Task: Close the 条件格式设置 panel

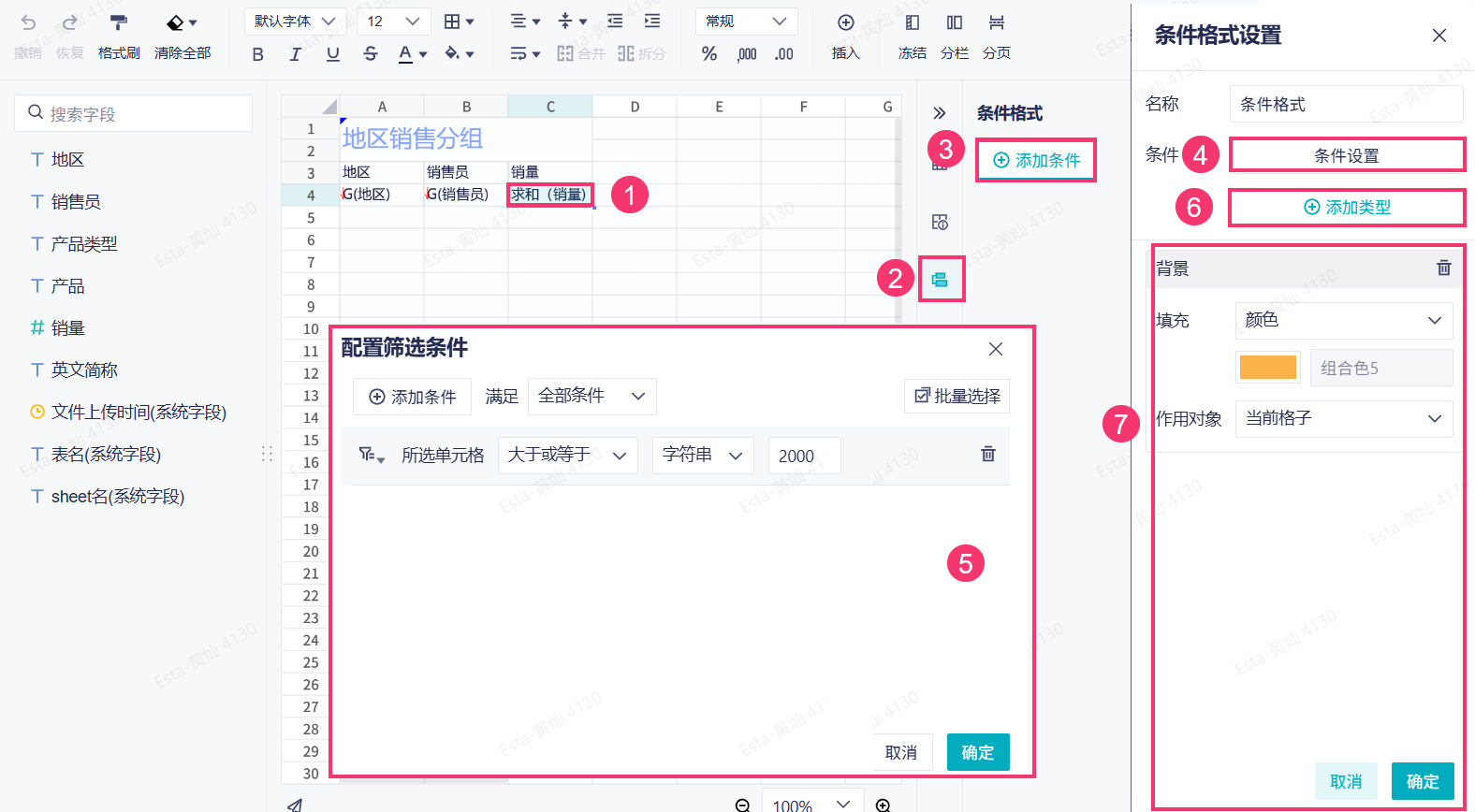Action: (x=1439, y=36)
